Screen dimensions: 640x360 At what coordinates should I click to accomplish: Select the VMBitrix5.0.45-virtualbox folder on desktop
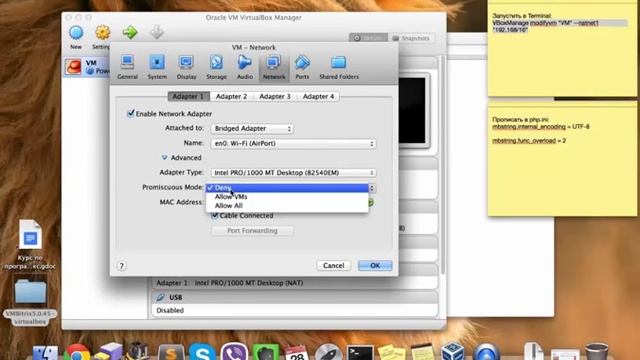tap(30, 303)
